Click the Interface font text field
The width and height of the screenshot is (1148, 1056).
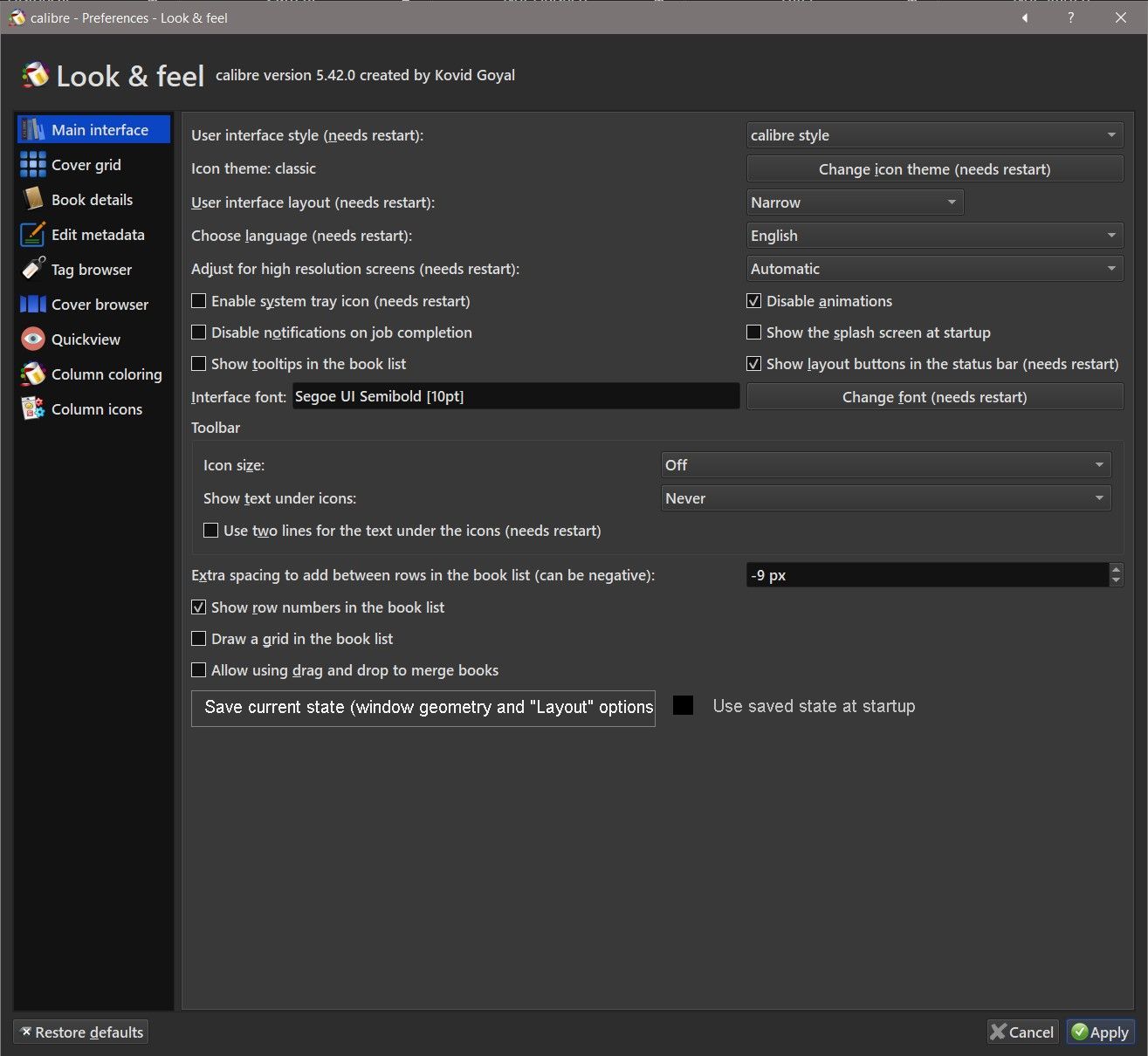pyautogui.click(x=516, y=396)
